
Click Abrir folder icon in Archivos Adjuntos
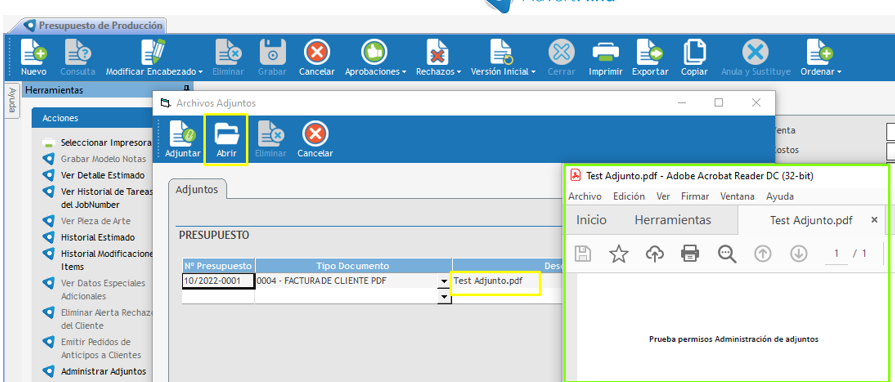tap(227, 135)
